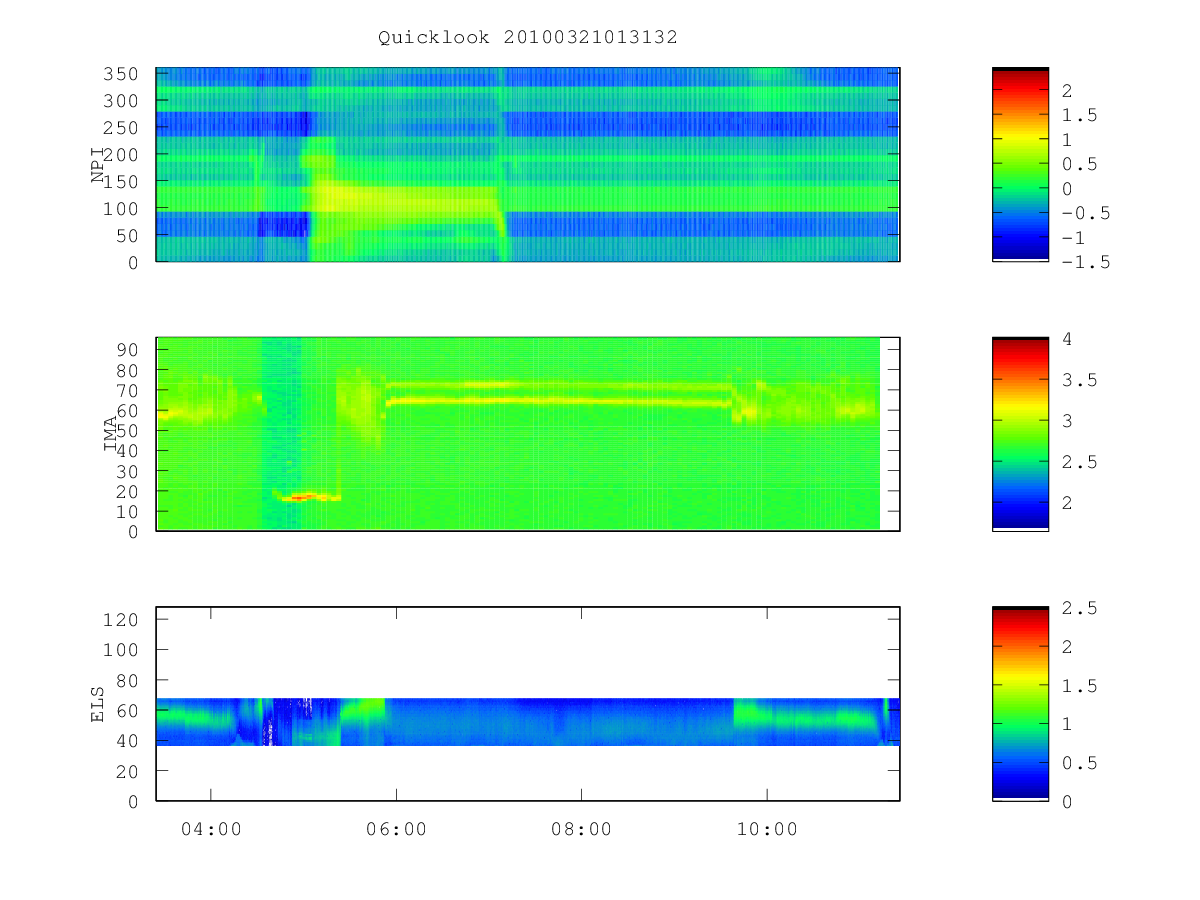Click the red hotspot in IMA plot
This screenshot has height=900, width=1200.
click(x=300, y=497)
